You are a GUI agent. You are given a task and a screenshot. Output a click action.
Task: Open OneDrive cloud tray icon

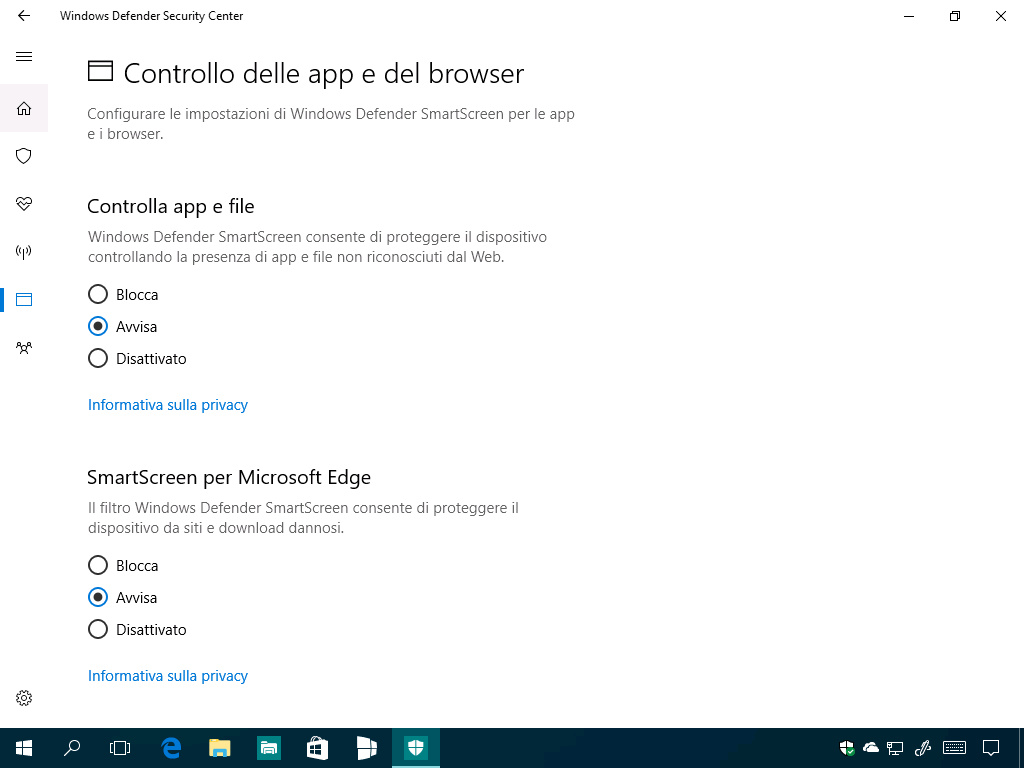pos(871,748)
